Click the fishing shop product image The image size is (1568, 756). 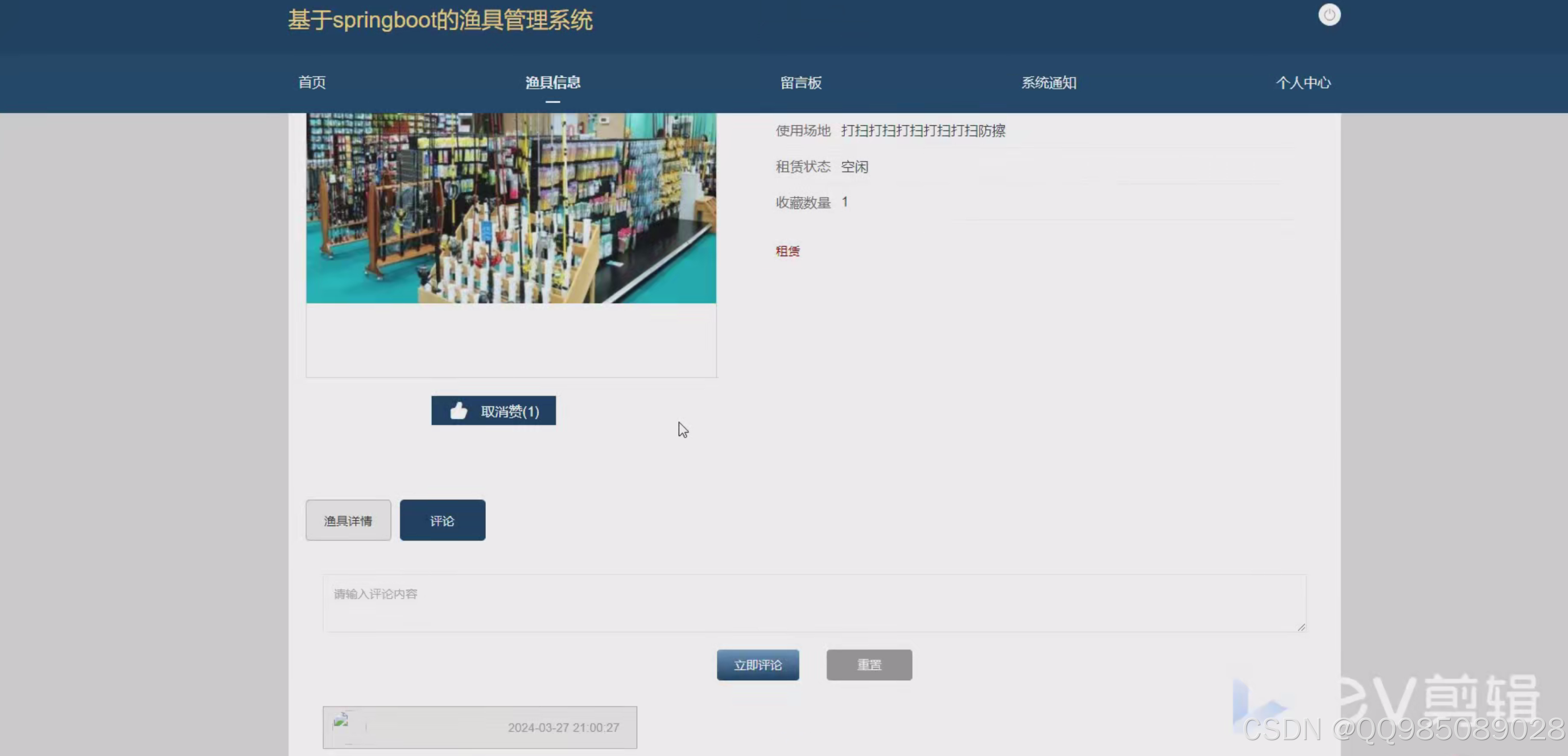tap(511, 207)
